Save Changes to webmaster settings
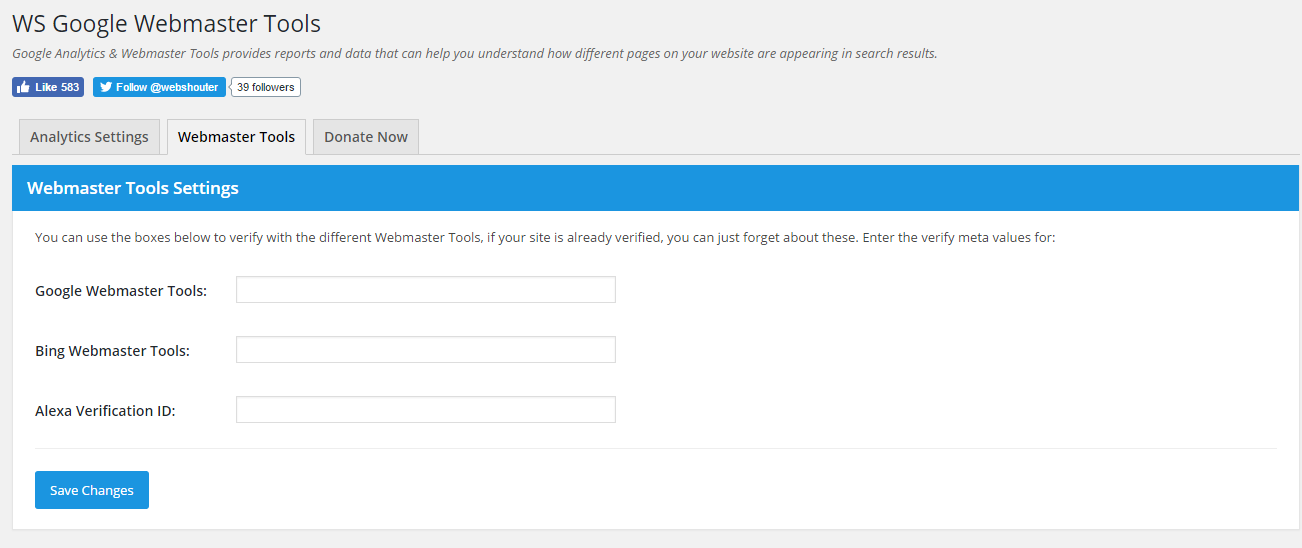1302x548 pixels. (x=92, y=490)
